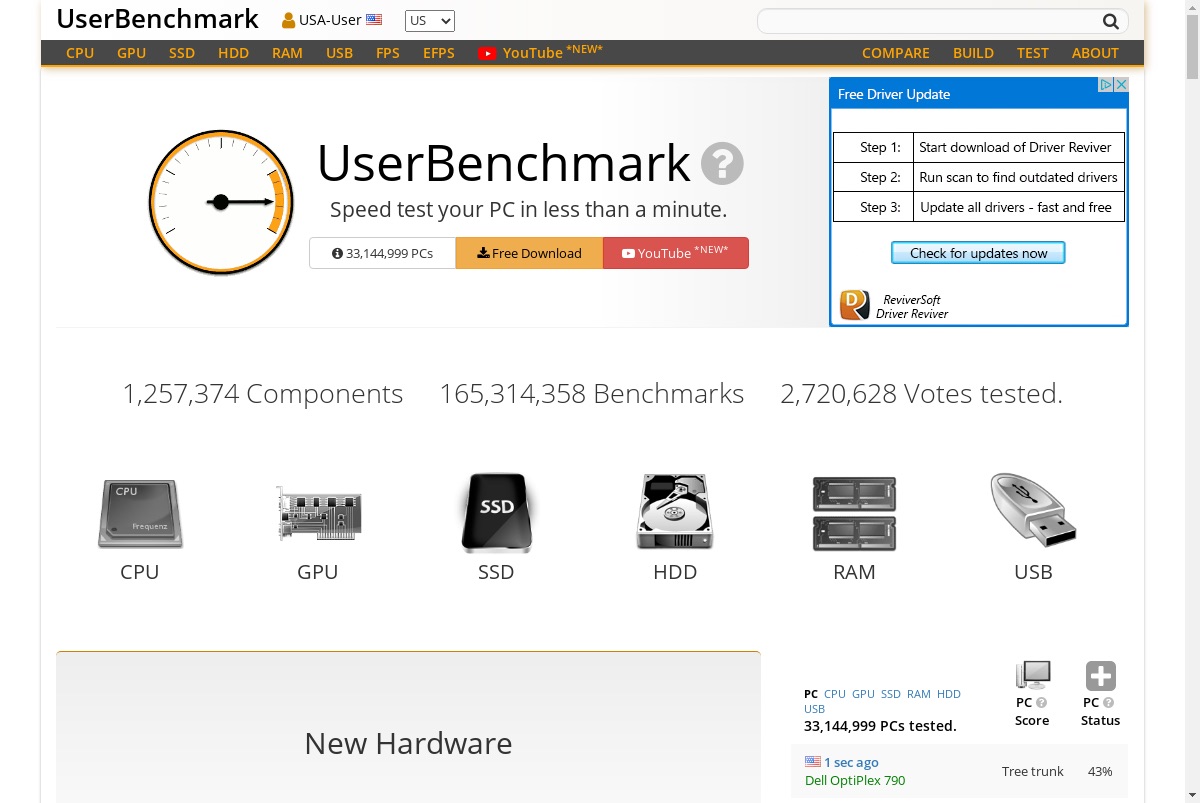
Task: Click the PC Status plus icon
Action: point(1101,676)
